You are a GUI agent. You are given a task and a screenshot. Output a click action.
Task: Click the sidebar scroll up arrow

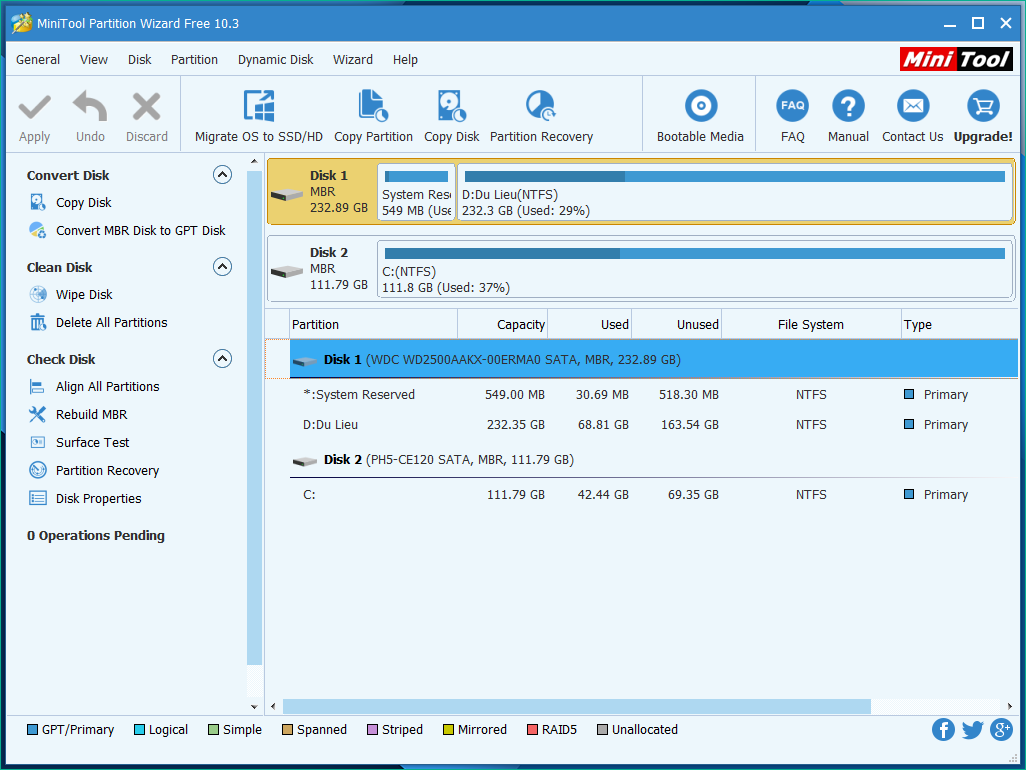255,161
